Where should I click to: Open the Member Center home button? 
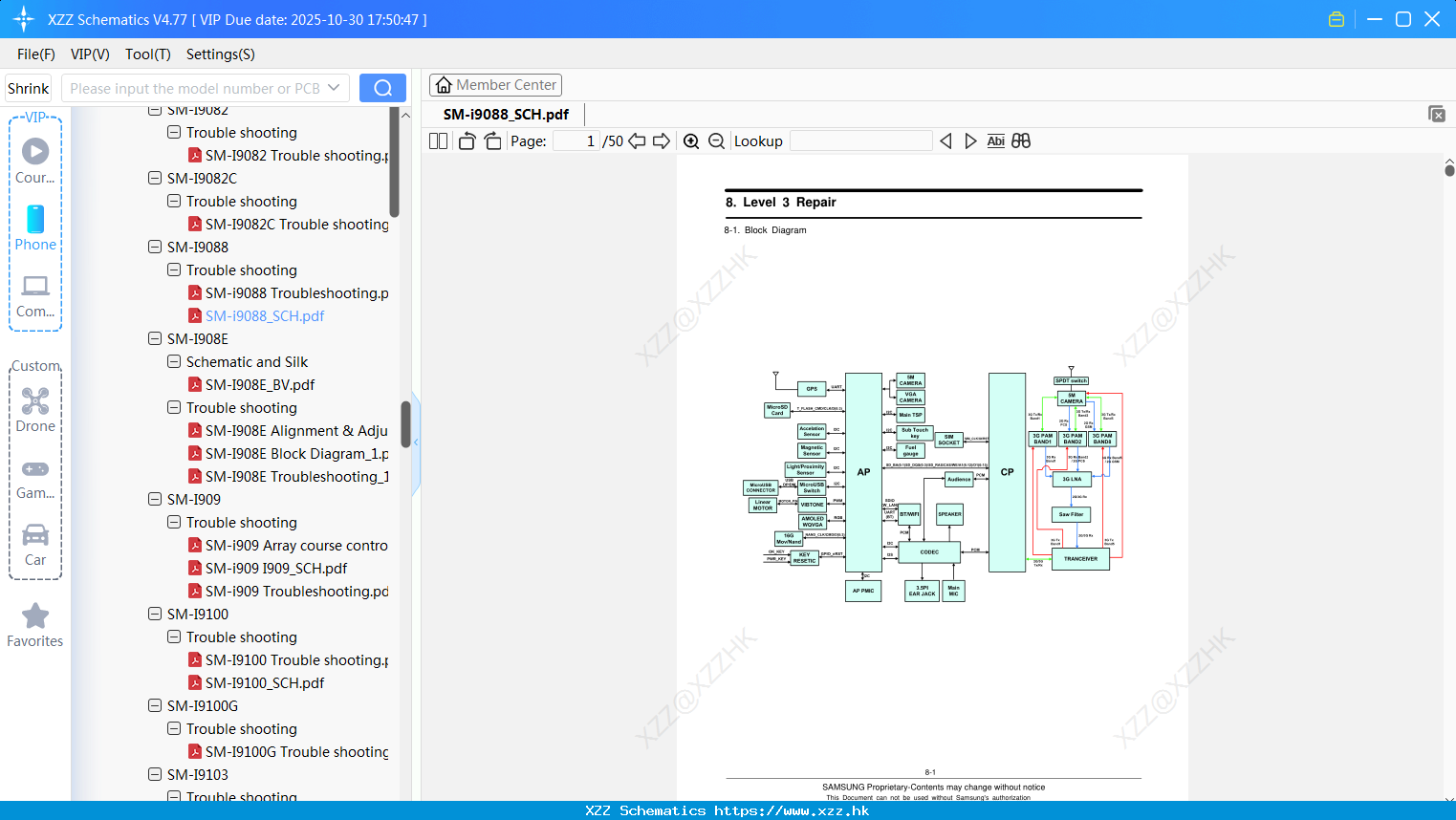pos(495,85)
